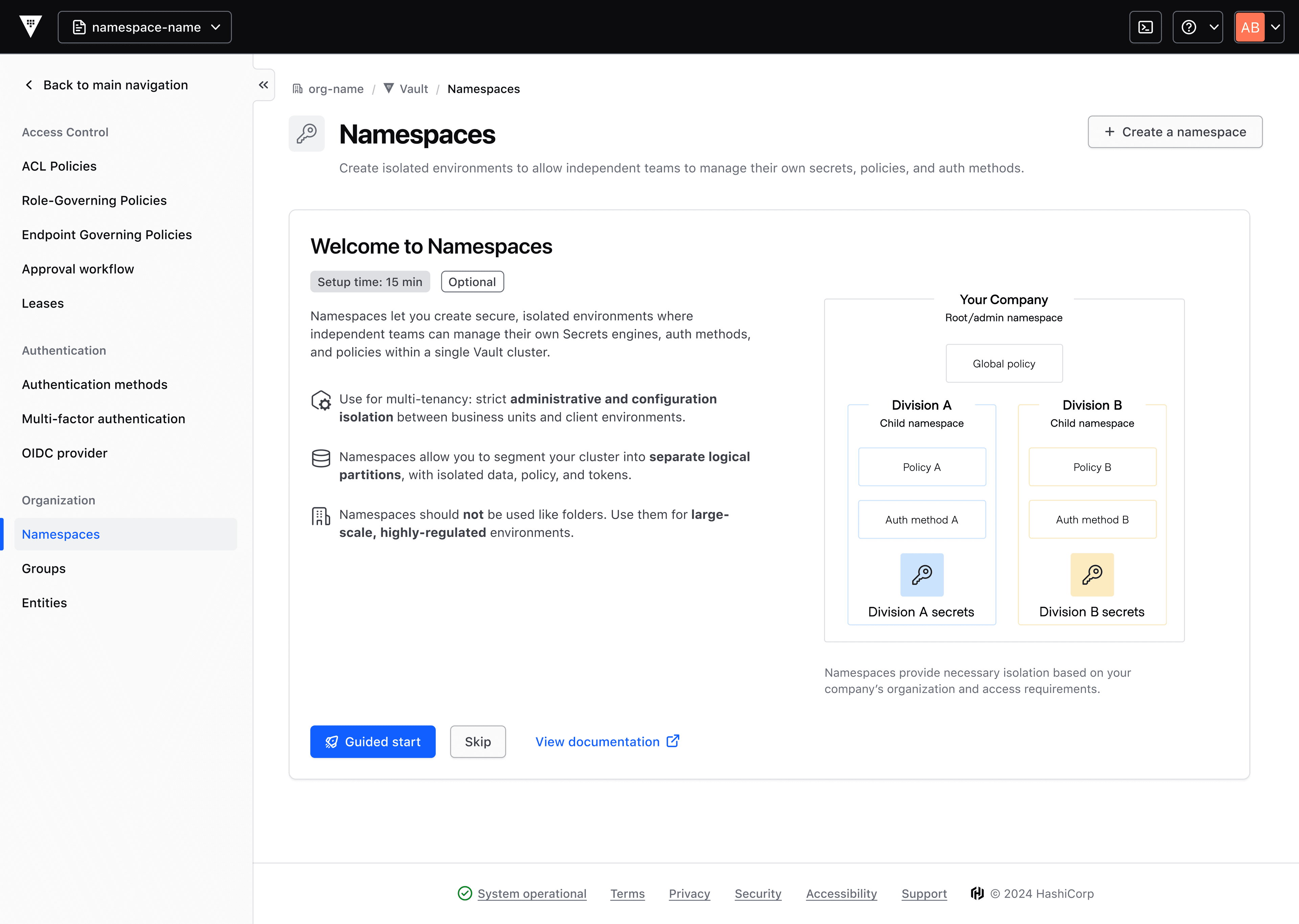1299x924 pixels.
Task: Click the building icon by folders note
Action: pos(321,516)
